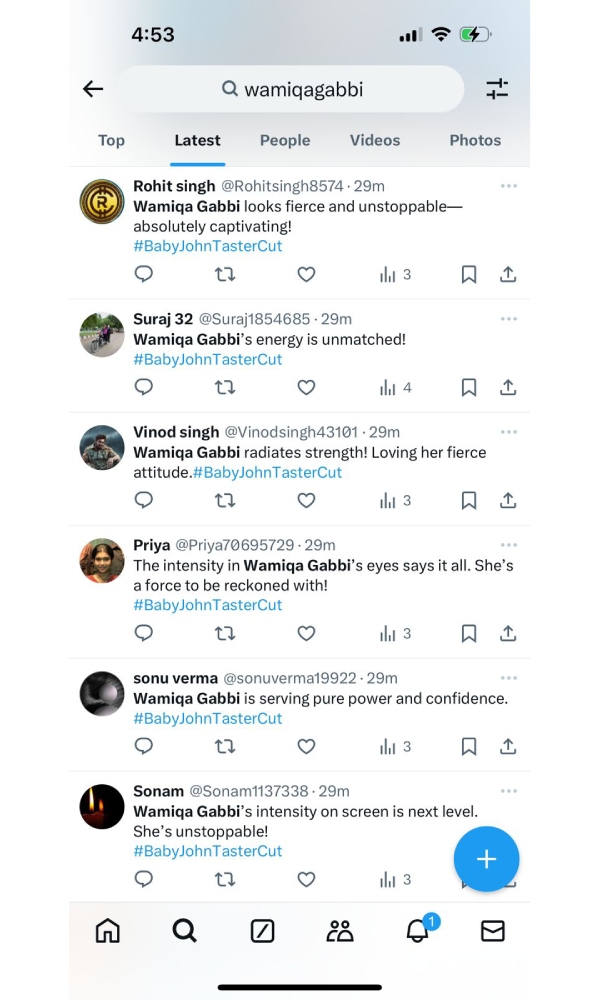Open the notifications bell
This screenshot has height=1000, width=600.
coord(418,931)
